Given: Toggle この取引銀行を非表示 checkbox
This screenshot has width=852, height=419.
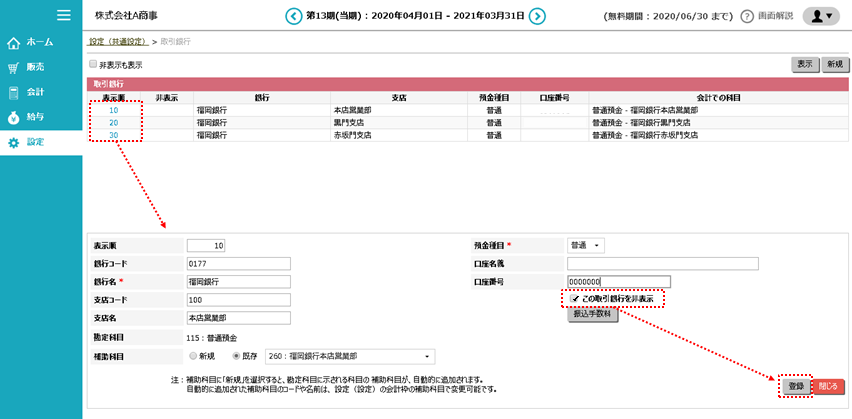Looking at the screenshot, I should (573, 299).
